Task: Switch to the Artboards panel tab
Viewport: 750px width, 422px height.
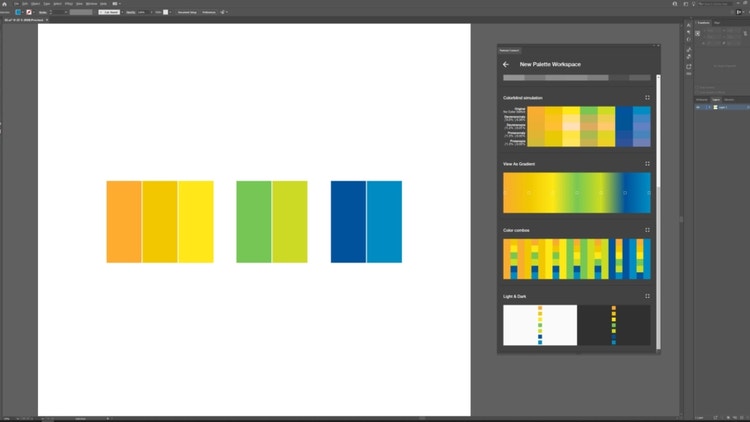Action: [x=702, y=100]
